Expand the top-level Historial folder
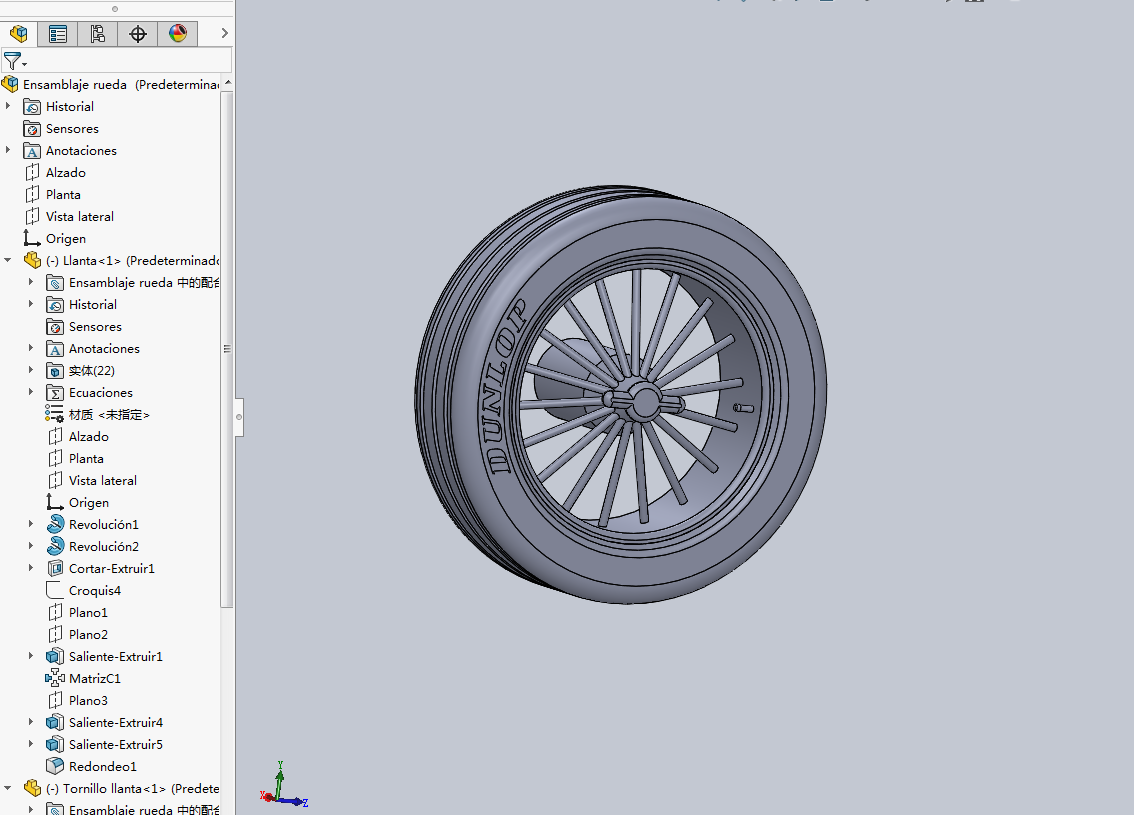Viewport: 1134px width, 815px height. pyautogui.click(x=8, y=106)
